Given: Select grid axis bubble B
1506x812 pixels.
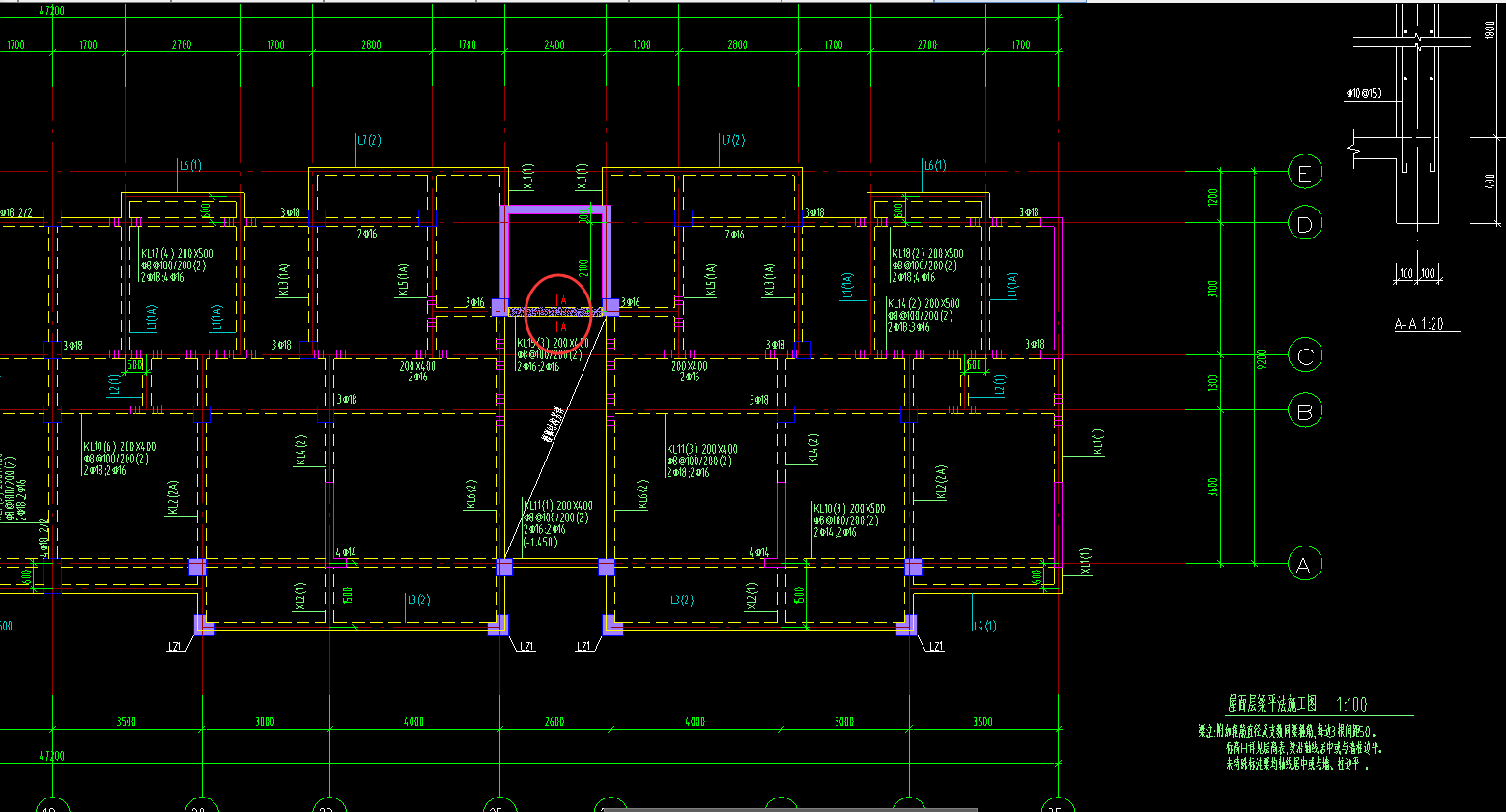Looking at the screenshot, I should click(x=1304, y=411).
